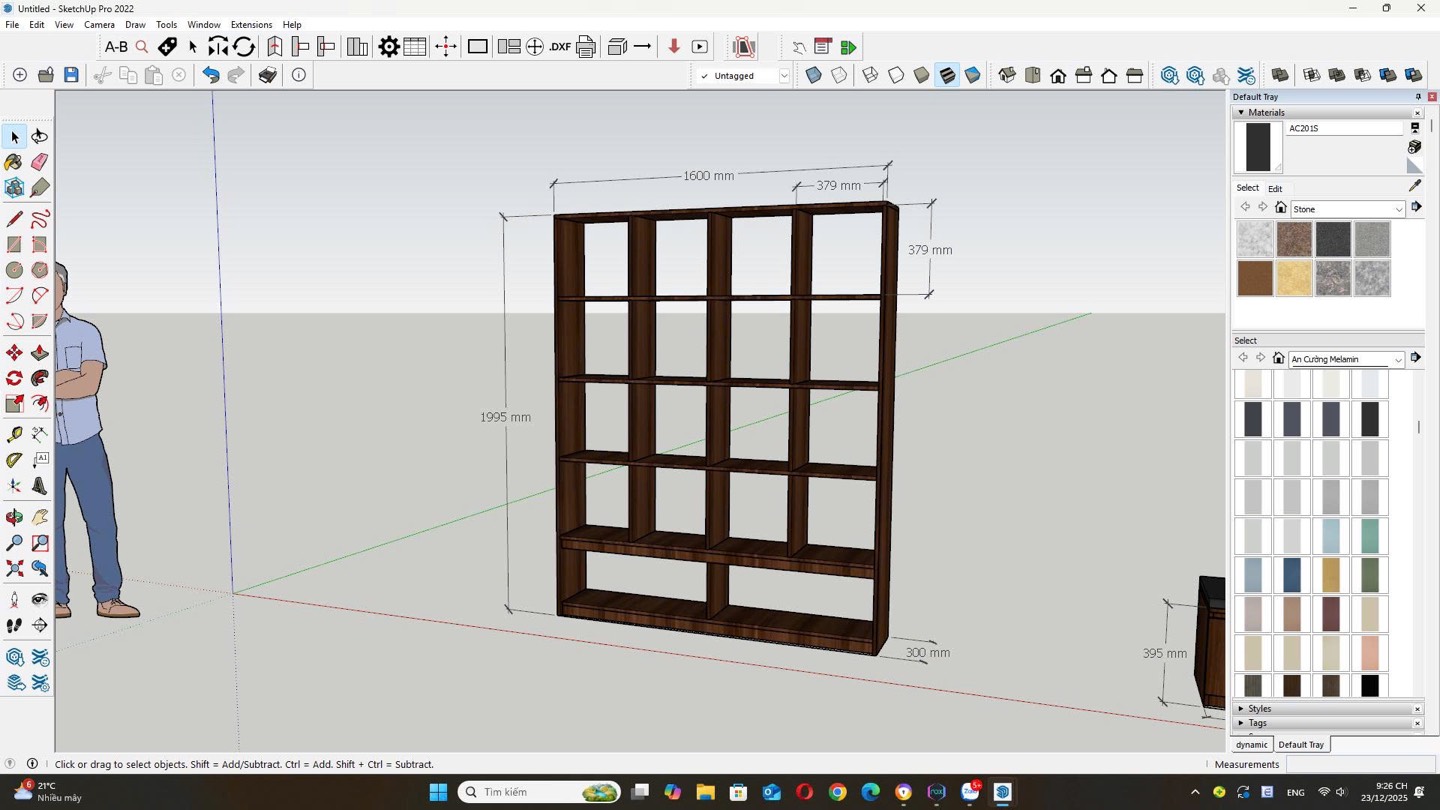Activate the Move tool
This screenshot has width=1440, height=810.
14,352
